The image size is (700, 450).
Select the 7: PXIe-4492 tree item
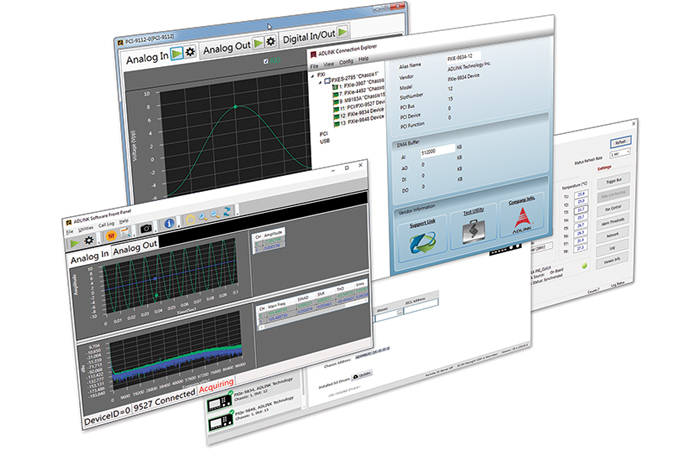coord(361,91)
